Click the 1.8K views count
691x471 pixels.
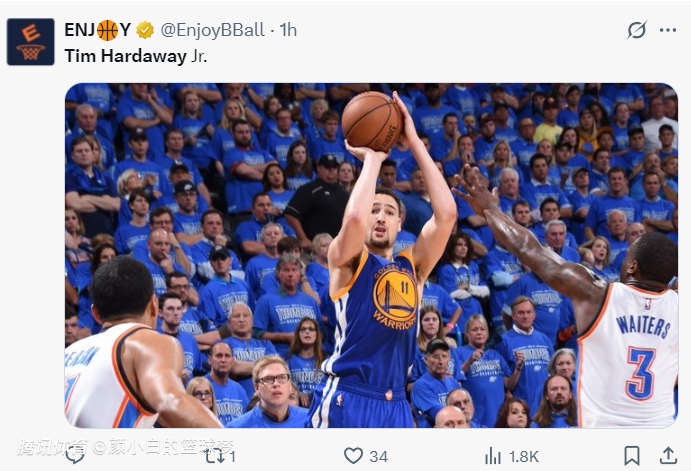[523, 456]
